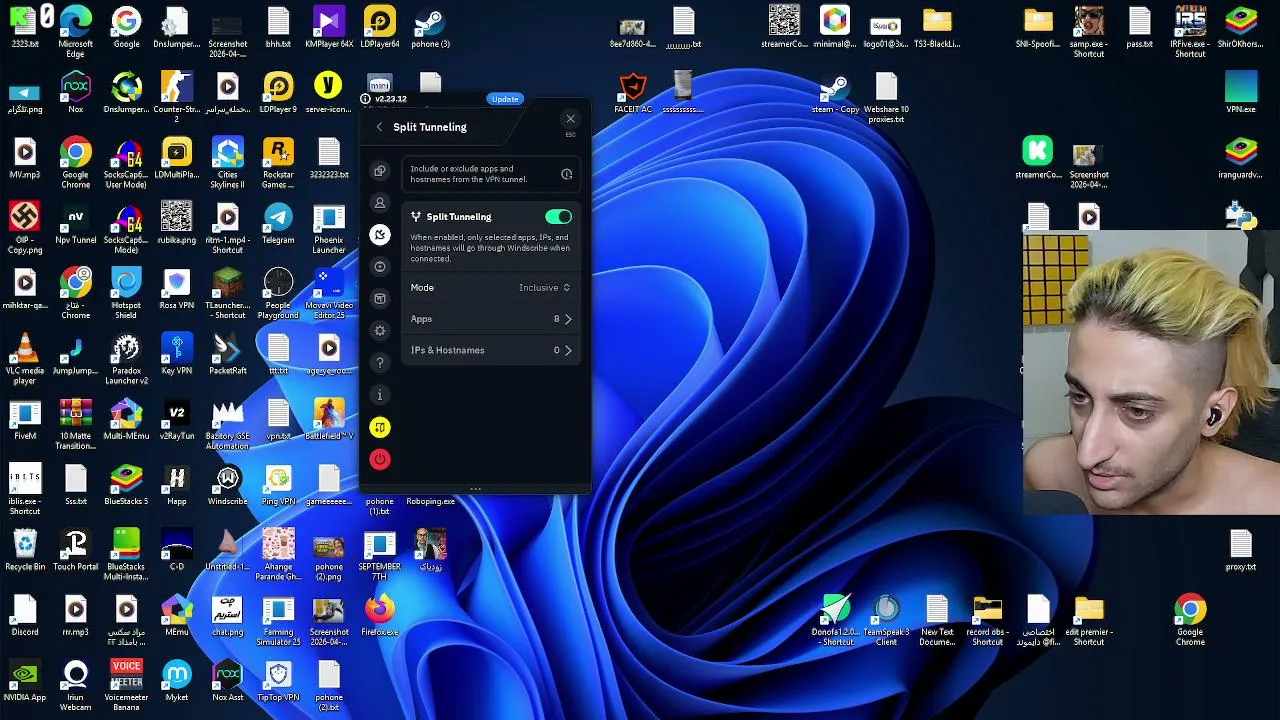Screen dimensions: 1280x720
Task: Select Voicemeeter Banana desktop icon
Action: (x=126, y=685)
